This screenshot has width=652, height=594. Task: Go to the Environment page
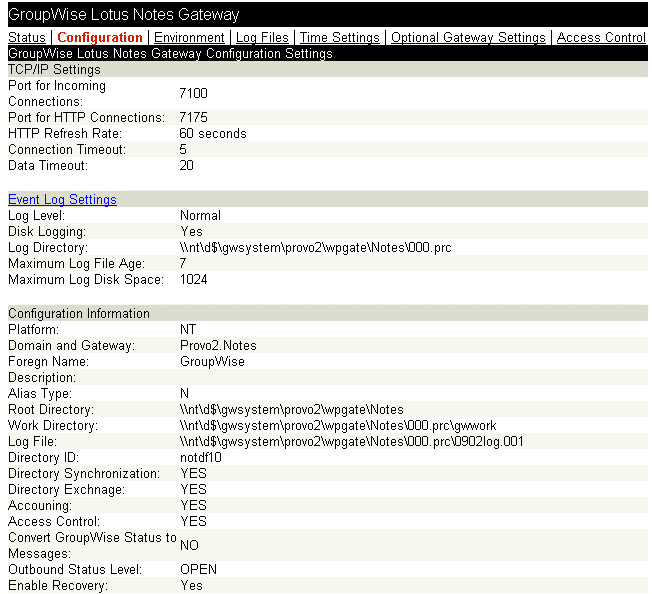coord(189,37)
